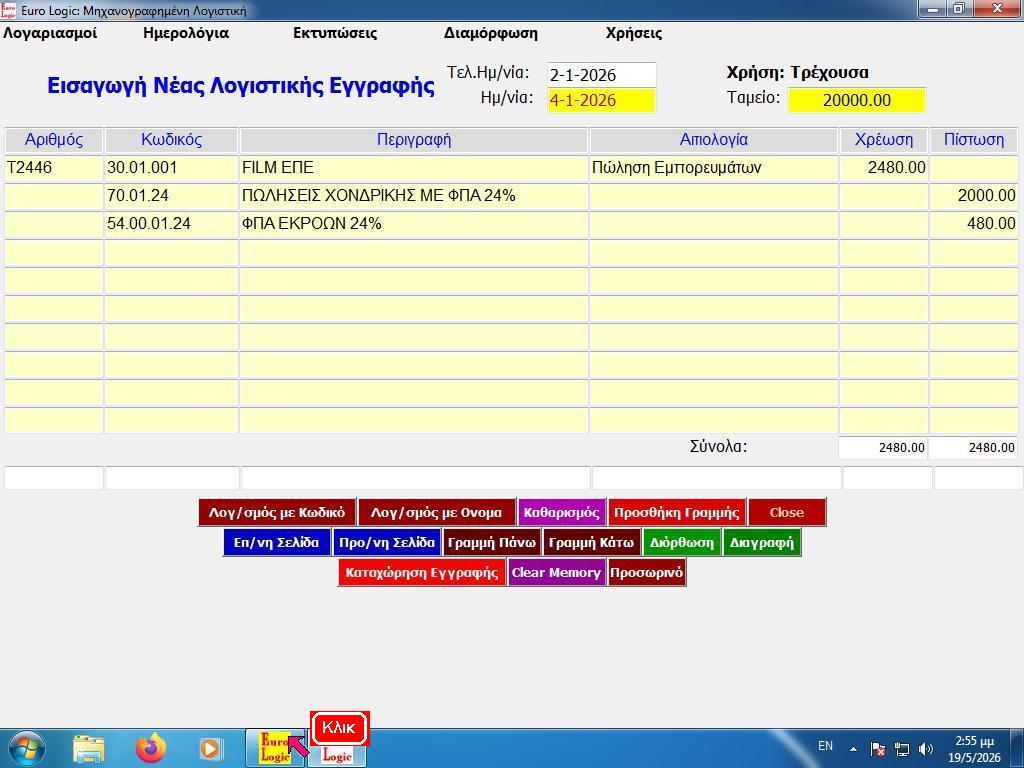Click Euro Logic title bar app icon
The width and height of the screenshot is (1024, 768).
pyautogui.click(x=9, y=10)
